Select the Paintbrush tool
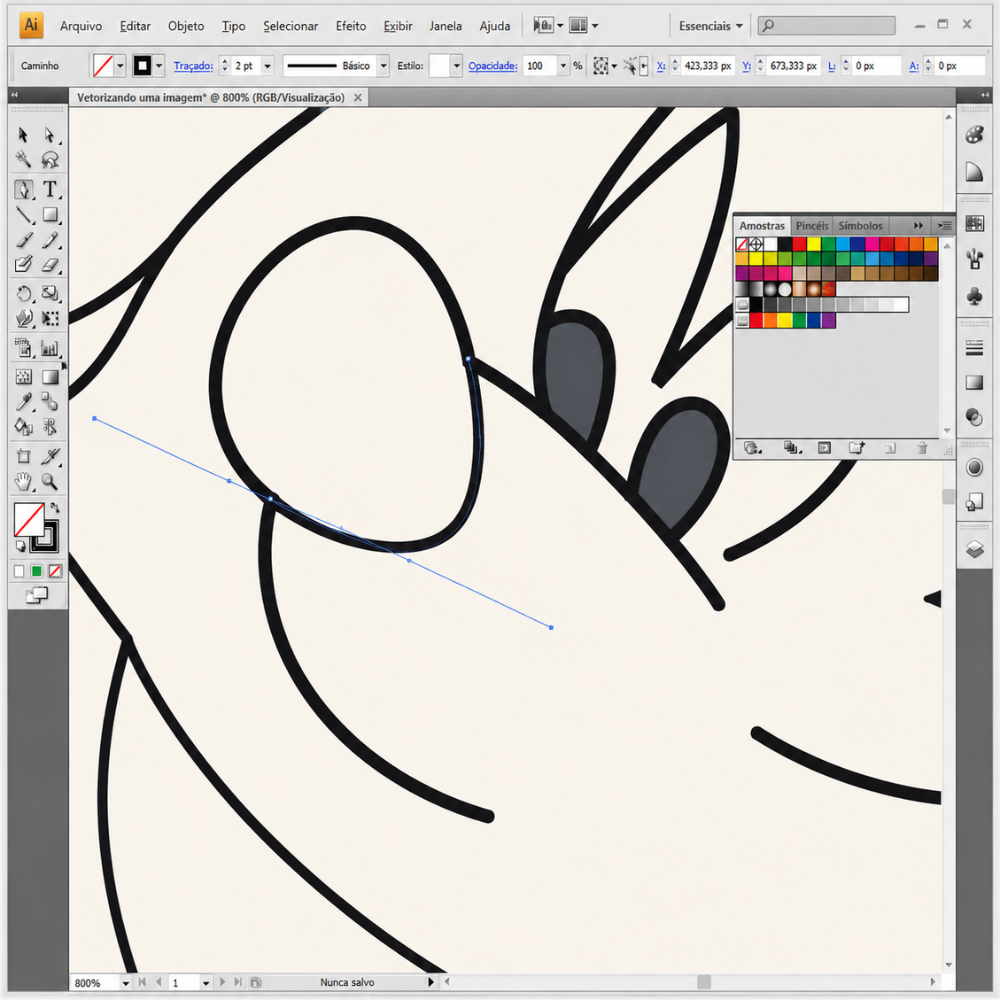This screenshot has width=1000, height=1000. [24, 240]
